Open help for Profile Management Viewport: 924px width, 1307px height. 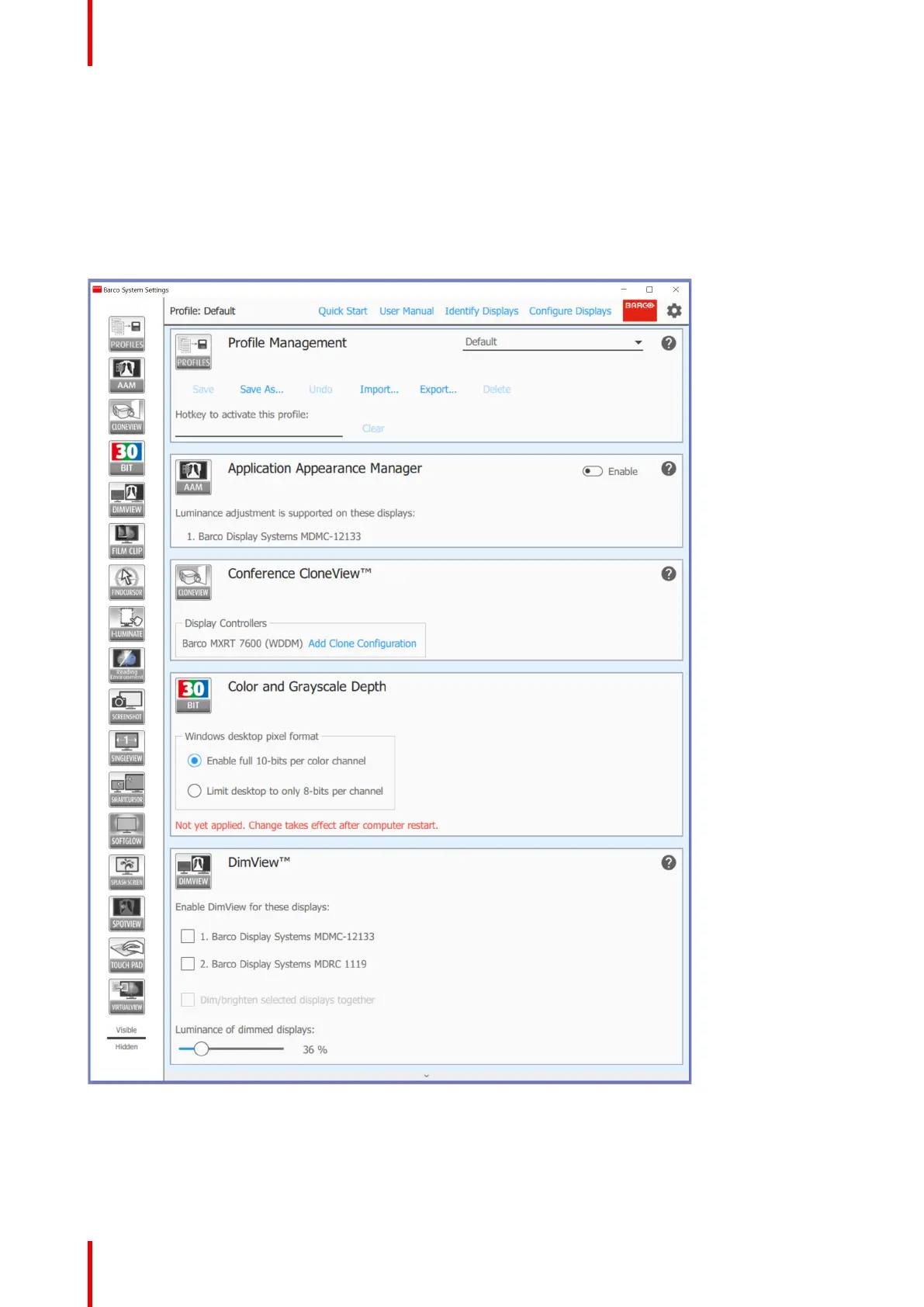coord(669,343)
